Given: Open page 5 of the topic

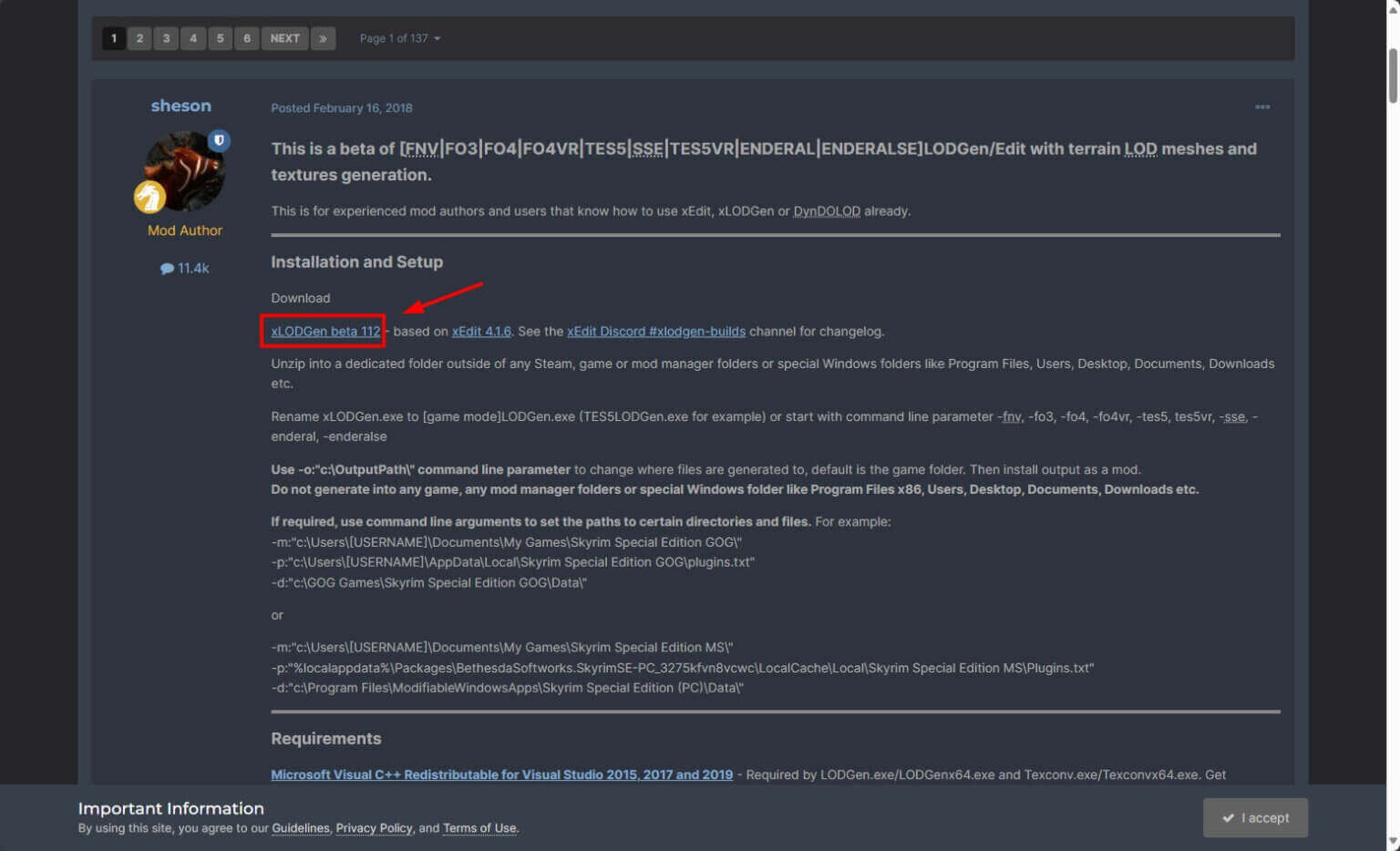Looking at the screenshot, I should 220,38.
